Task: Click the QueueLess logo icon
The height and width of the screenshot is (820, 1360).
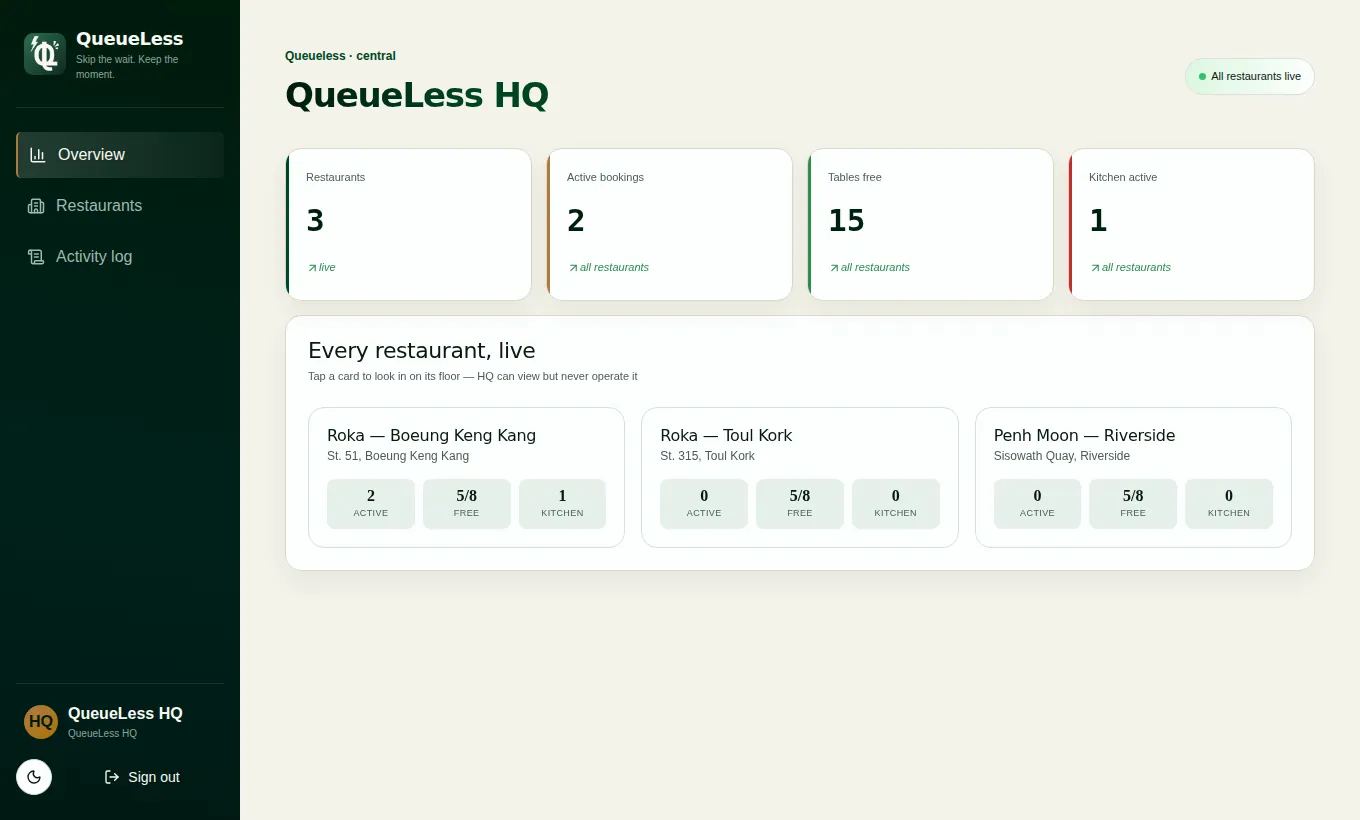Action: [45, 54]
